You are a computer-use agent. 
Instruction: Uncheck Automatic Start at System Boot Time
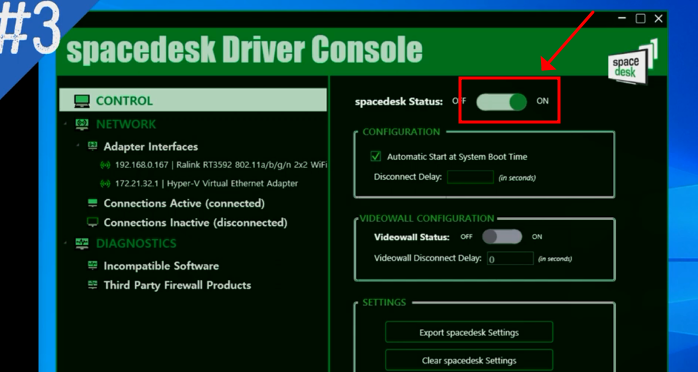pos(376,156)
